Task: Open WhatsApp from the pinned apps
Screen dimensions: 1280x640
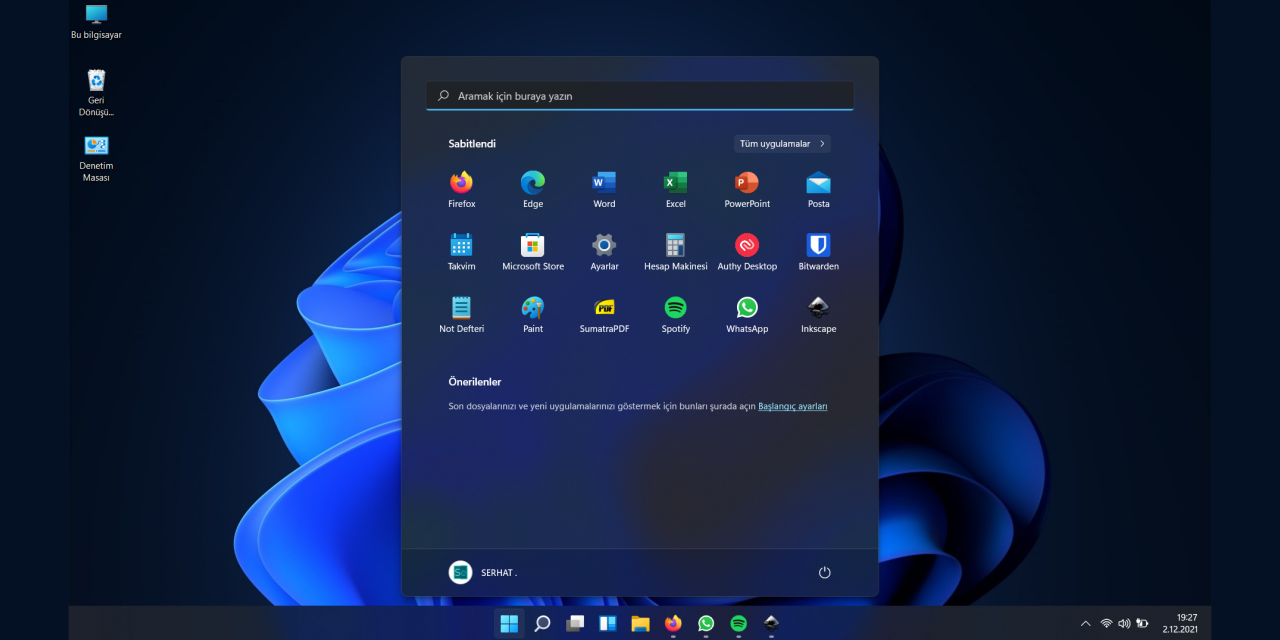Action: click(x=747, y=314)
